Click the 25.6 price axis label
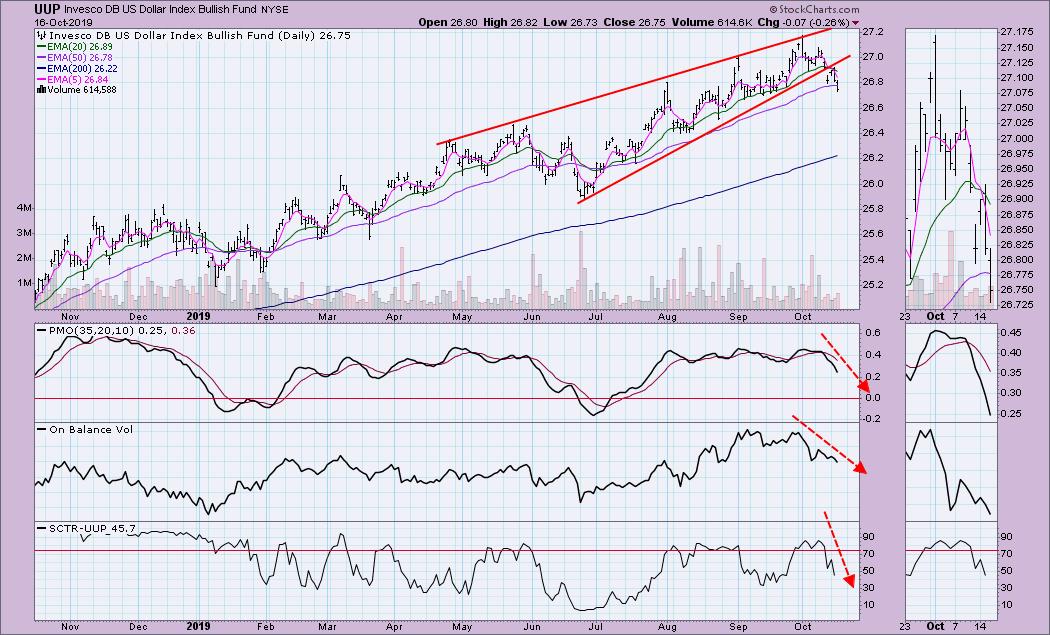The height and width of the screenshot is (635, 1050). (872, 234)
